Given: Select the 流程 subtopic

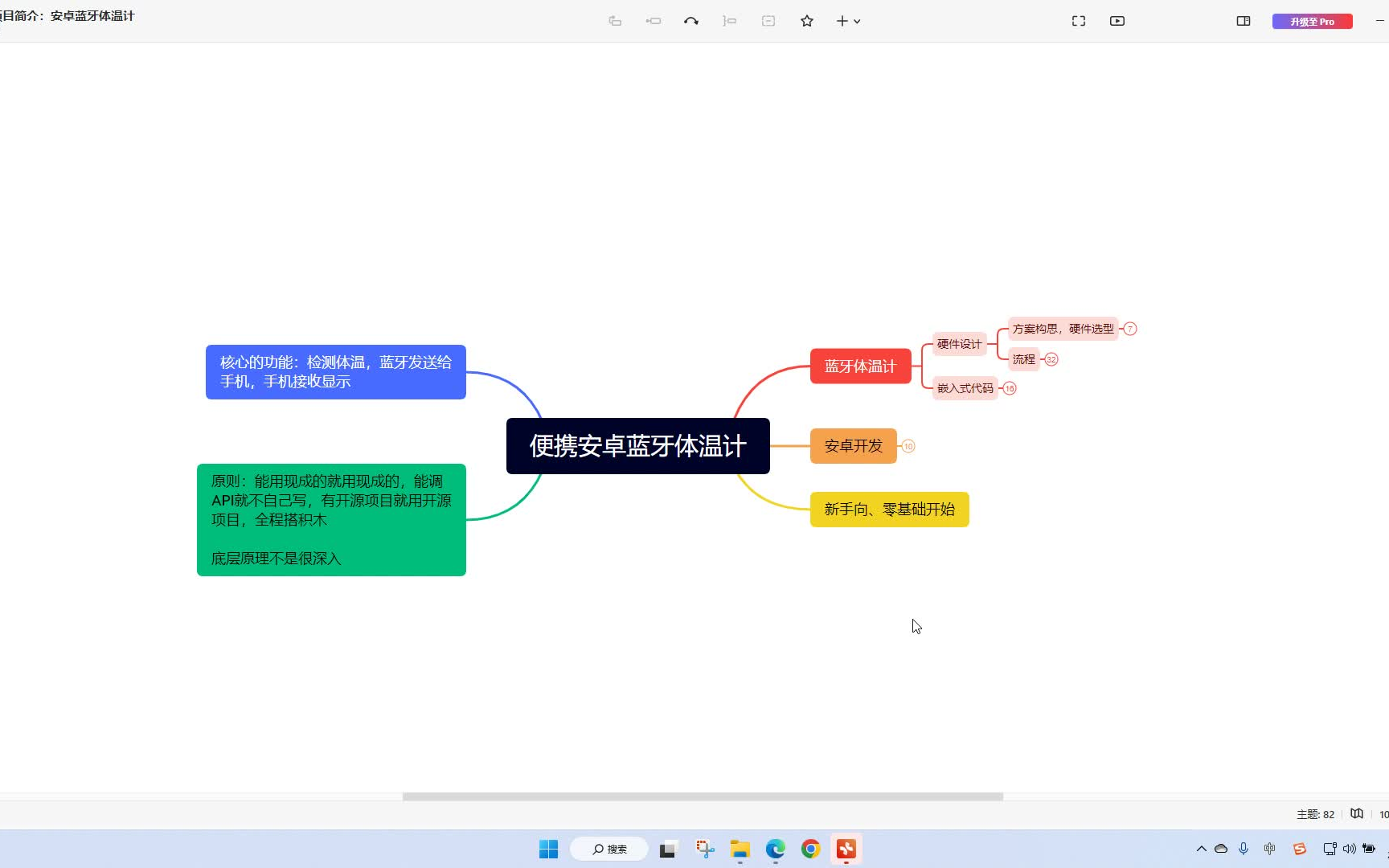Looking at the screenshot, I should (1023, 359).
